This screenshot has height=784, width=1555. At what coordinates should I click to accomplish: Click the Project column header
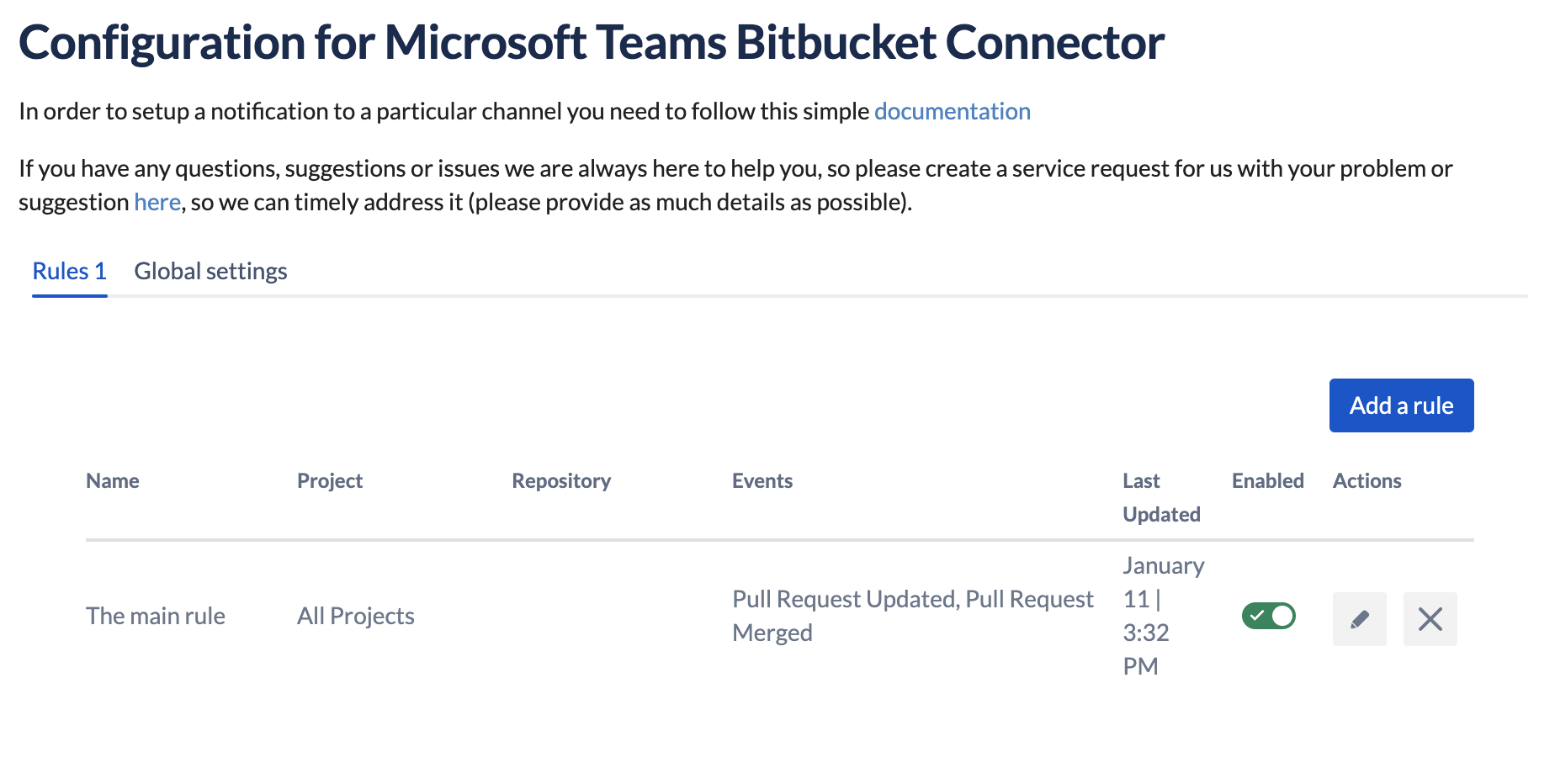(x=329, y=480)
